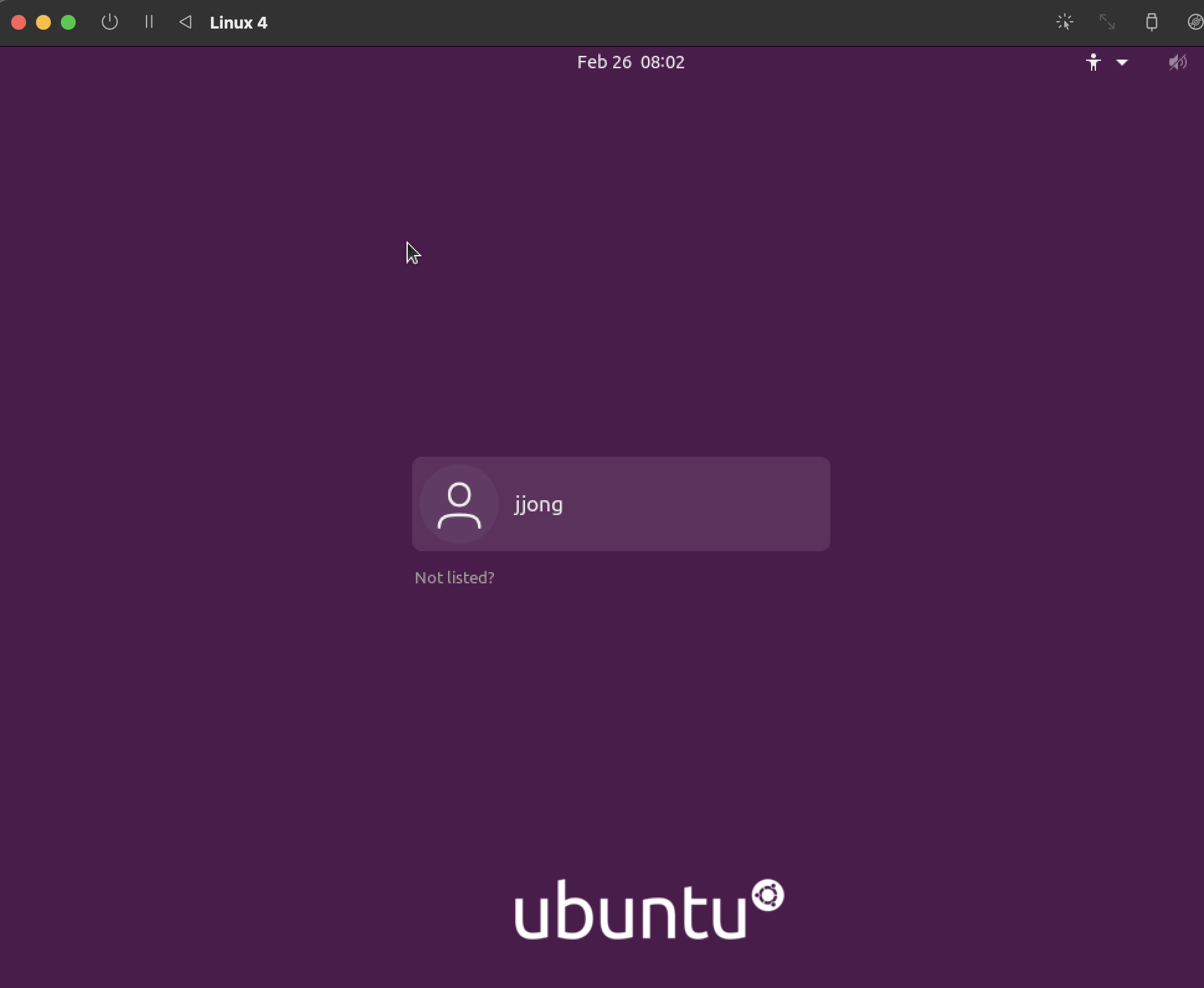Select the jjong user account
The image size is (1204, 988).
(621, 504)
